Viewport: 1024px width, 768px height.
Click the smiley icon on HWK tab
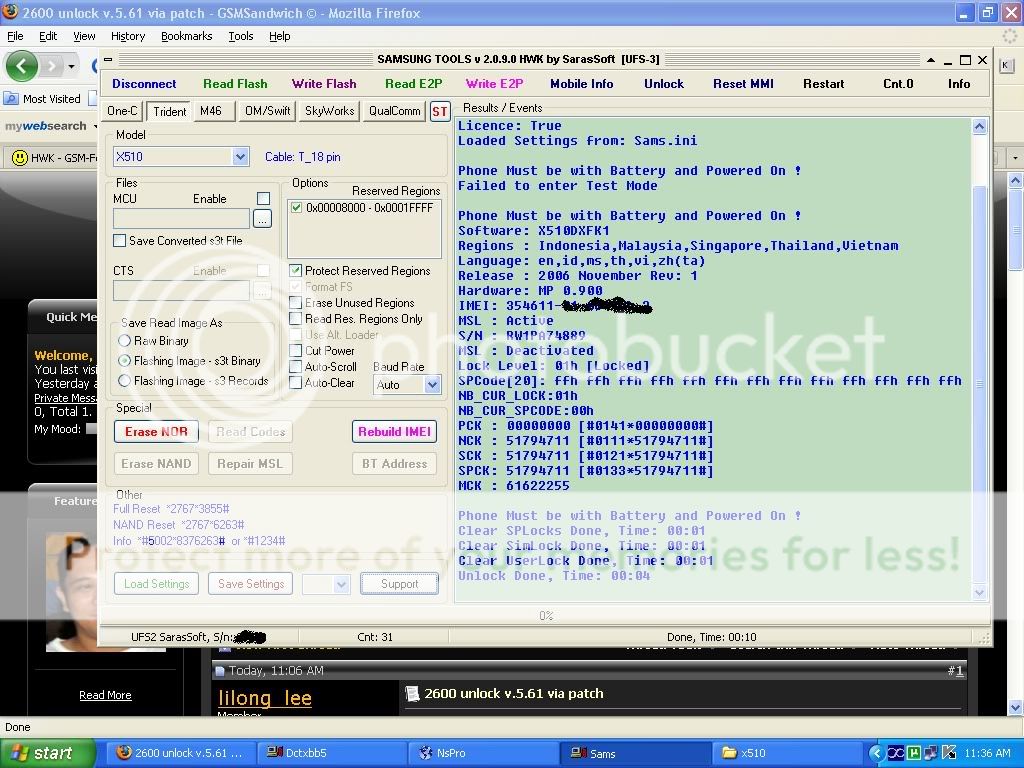click(20, 157)
